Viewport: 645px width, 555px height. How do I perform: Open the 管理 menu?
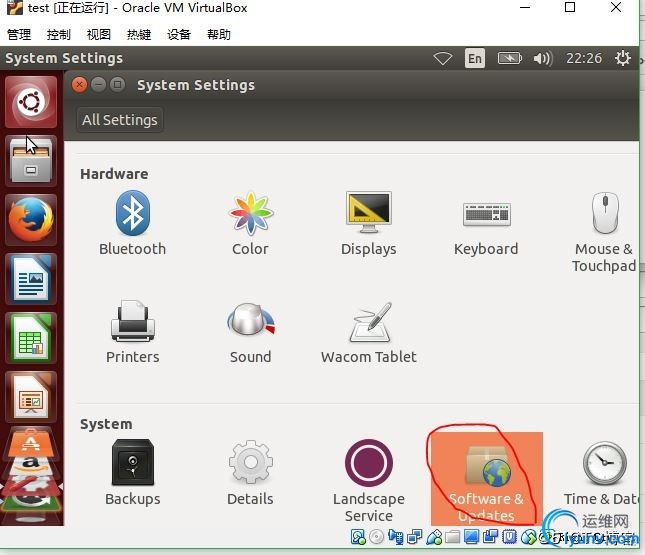pyautogui.click(x=19, y=34)
